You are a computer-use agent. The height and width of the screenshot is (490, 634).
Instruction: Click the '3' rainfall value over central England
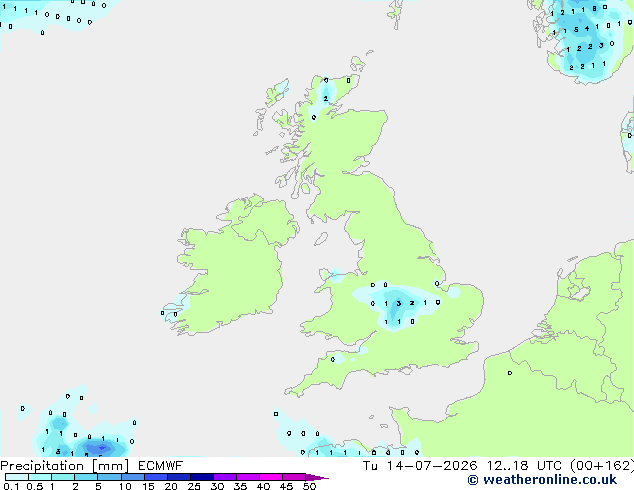(x=399, y=303)
